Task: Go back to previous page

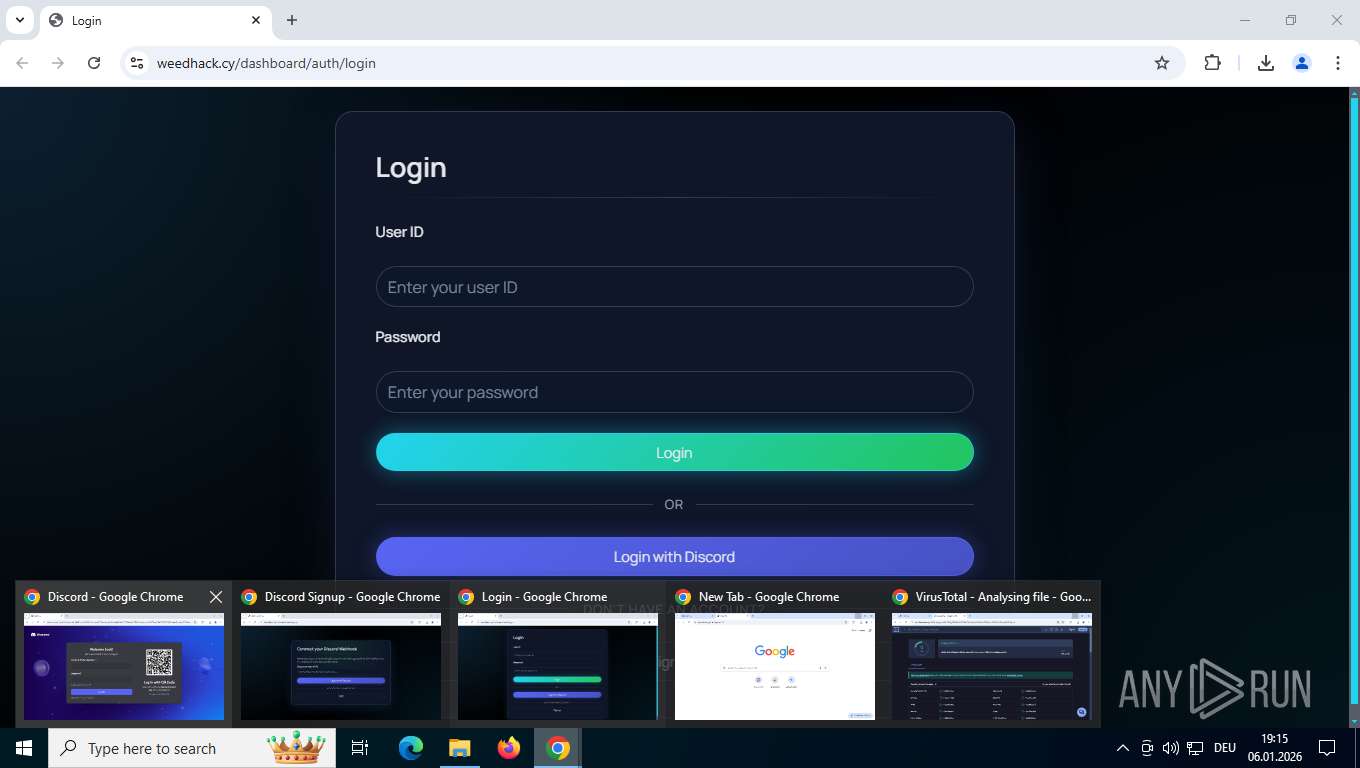Action: click(22, 63)
